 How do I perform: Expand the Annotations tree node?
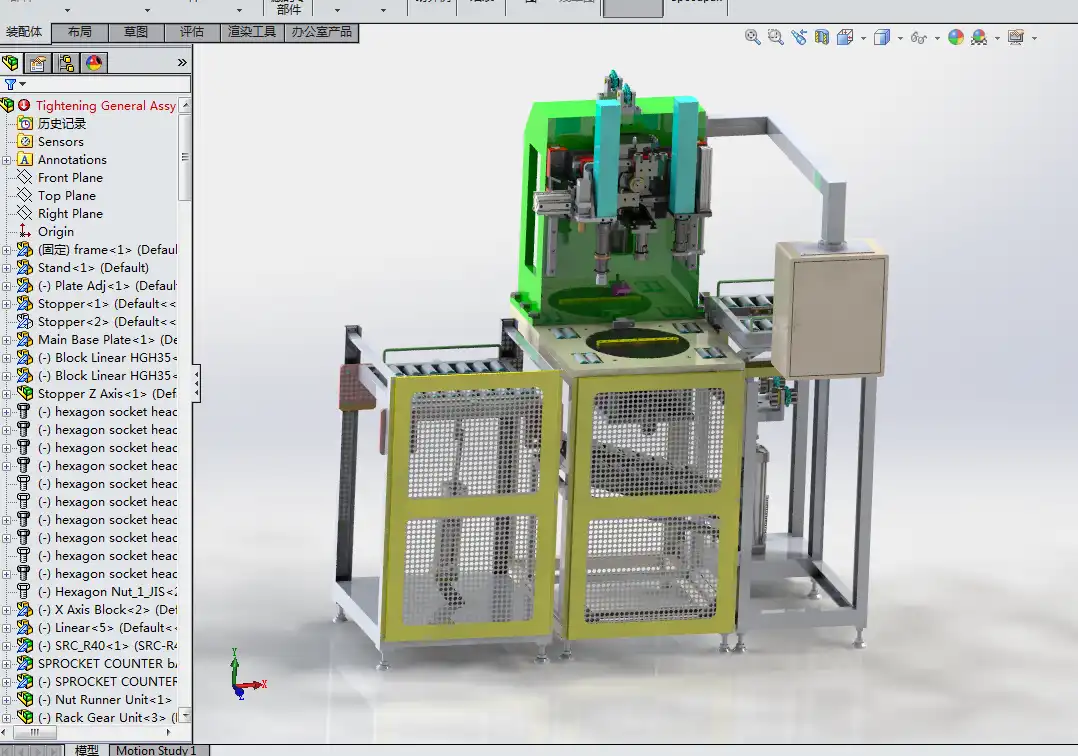pyautogui.click(x=6, y=160)
